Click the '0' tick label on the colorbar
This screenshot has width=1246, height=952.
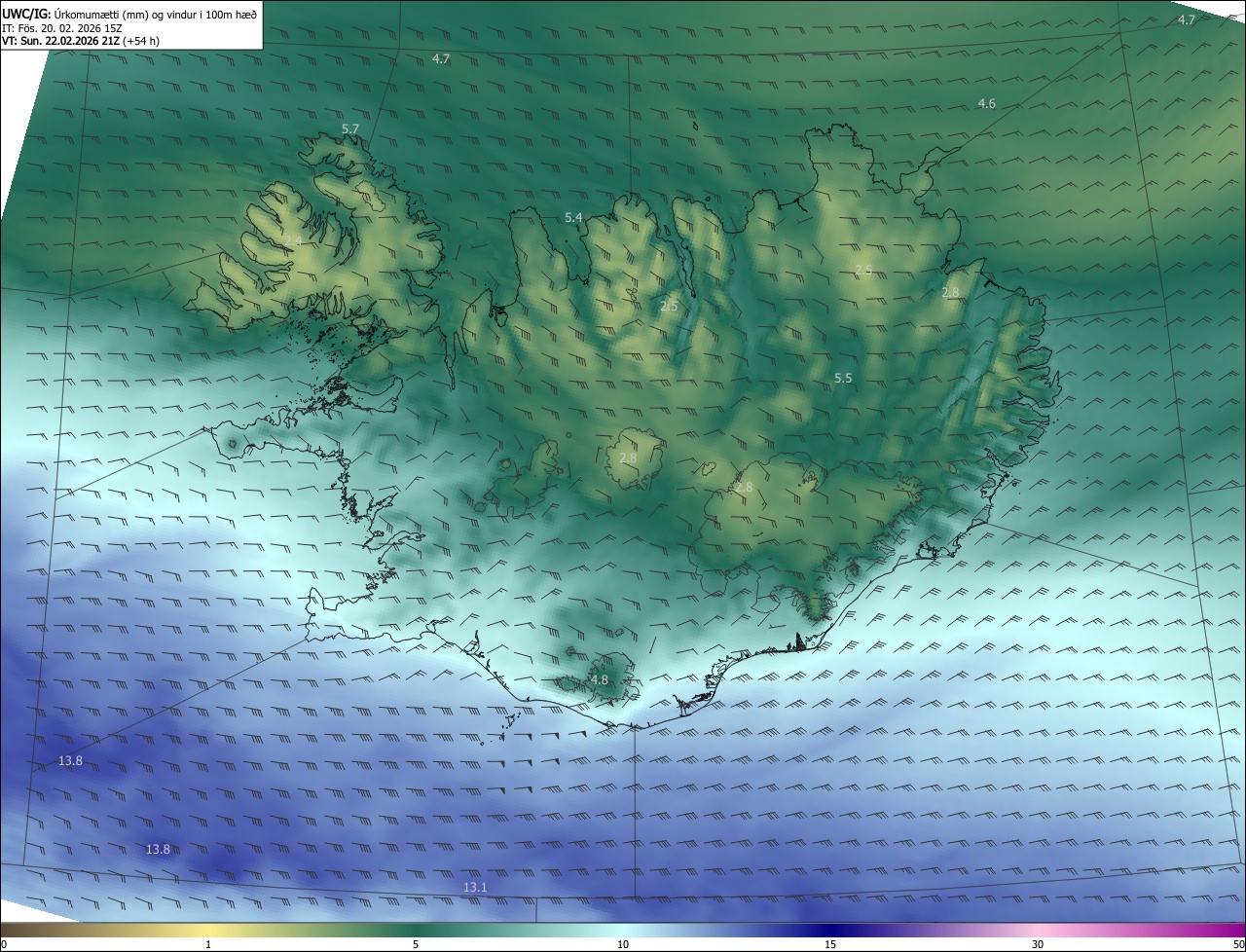[x=4, y=944]
